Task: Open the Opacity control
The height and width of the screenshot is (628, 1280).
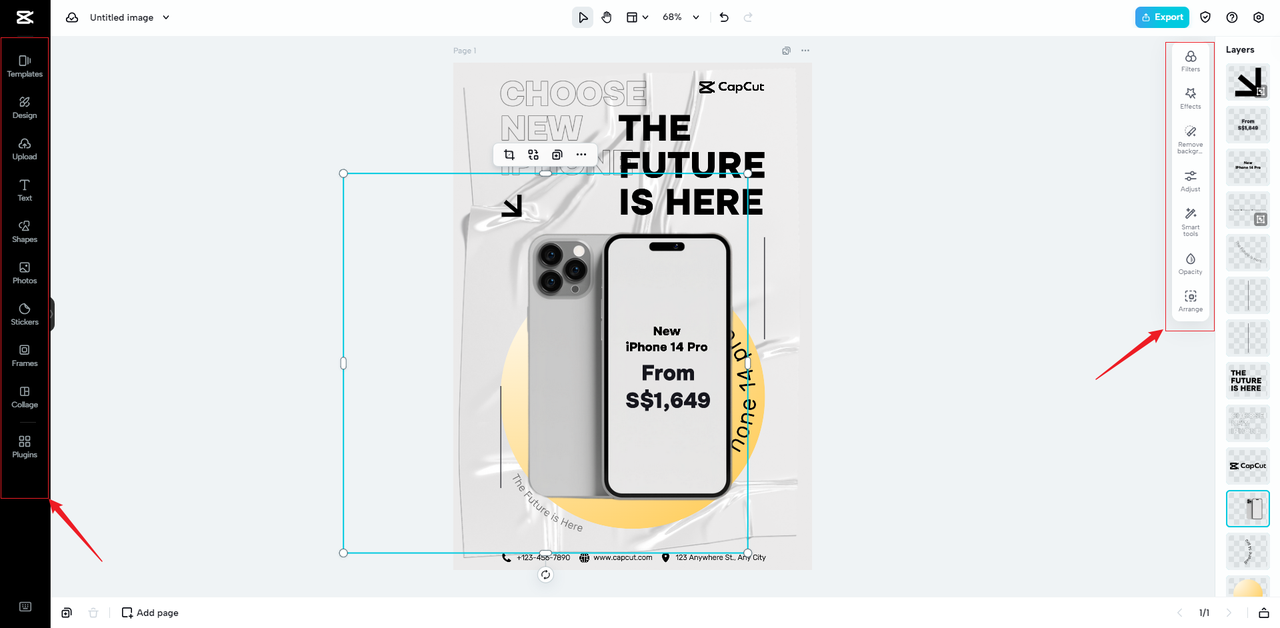Action: (1190, 264)
